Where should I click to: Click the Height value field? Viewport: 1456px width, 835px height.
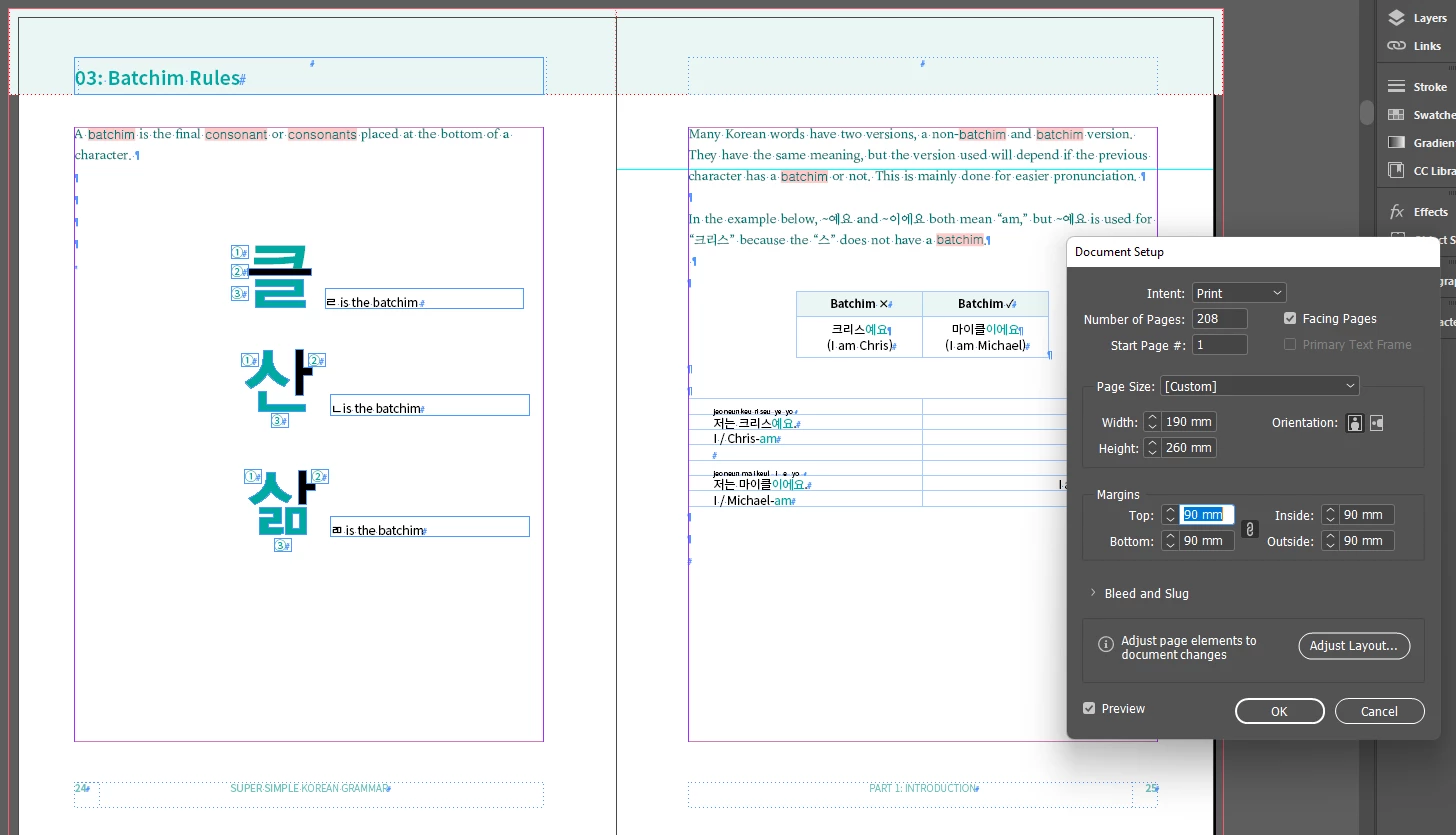point(1189,448)
